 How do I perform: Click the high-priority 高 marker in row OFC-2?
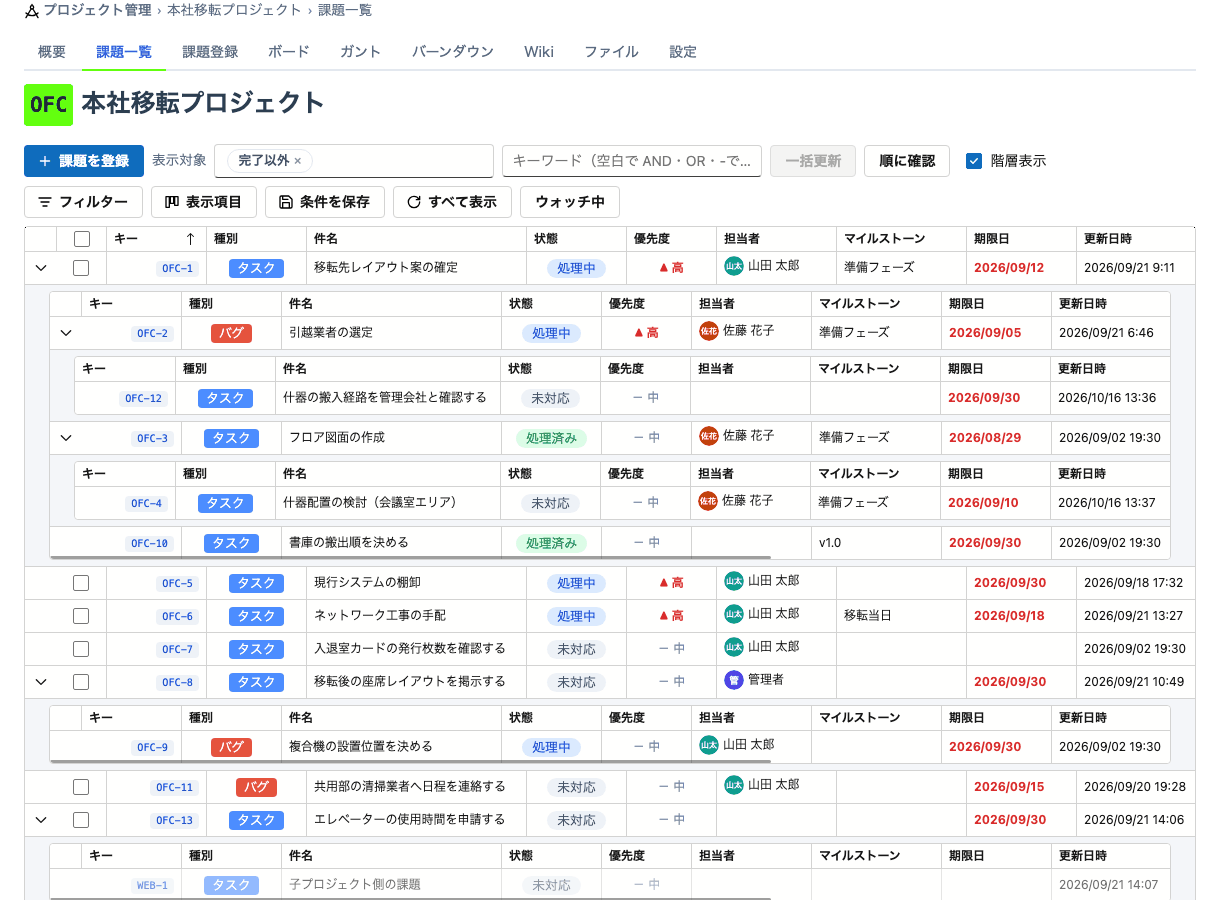click(646, 333)
